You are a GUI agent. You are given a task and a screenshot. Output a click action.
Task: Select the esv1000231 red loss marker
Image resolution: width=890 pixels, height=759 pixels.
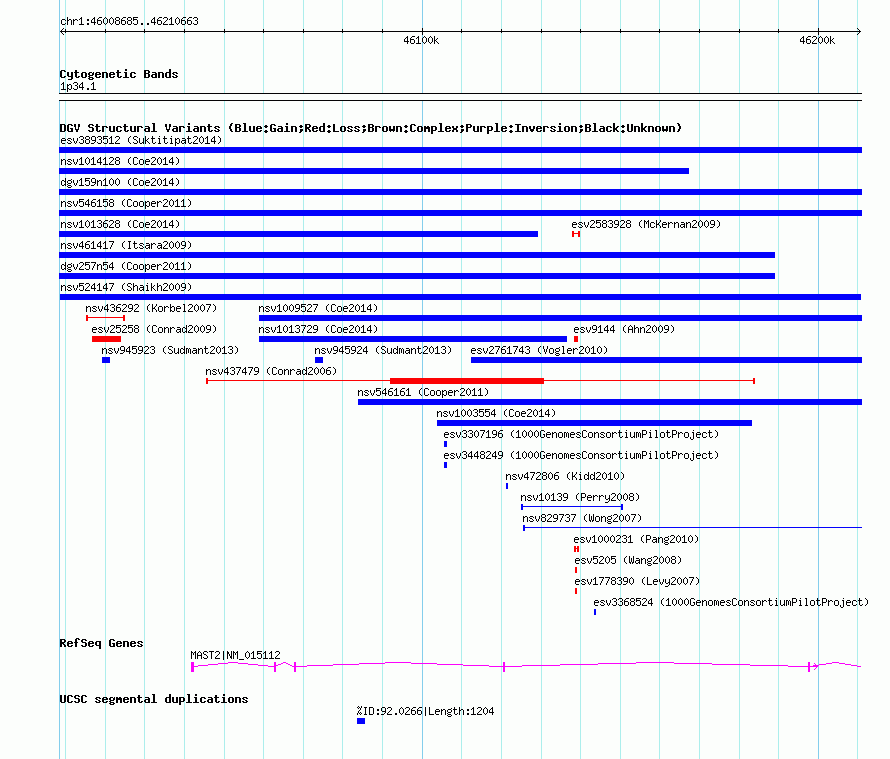[x=577, y=549]
